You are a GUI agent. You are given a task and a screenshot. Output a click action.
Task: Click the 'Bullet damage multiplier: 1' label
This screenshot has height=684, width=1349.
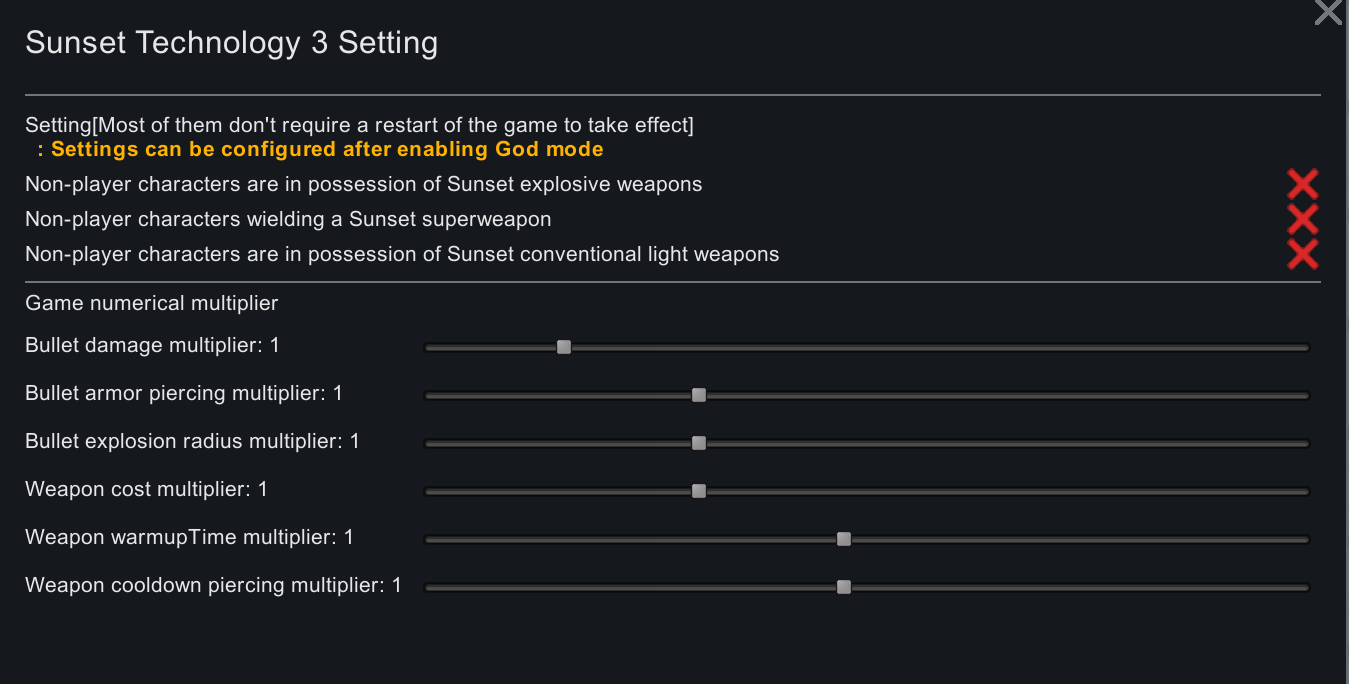coord(153,346)
